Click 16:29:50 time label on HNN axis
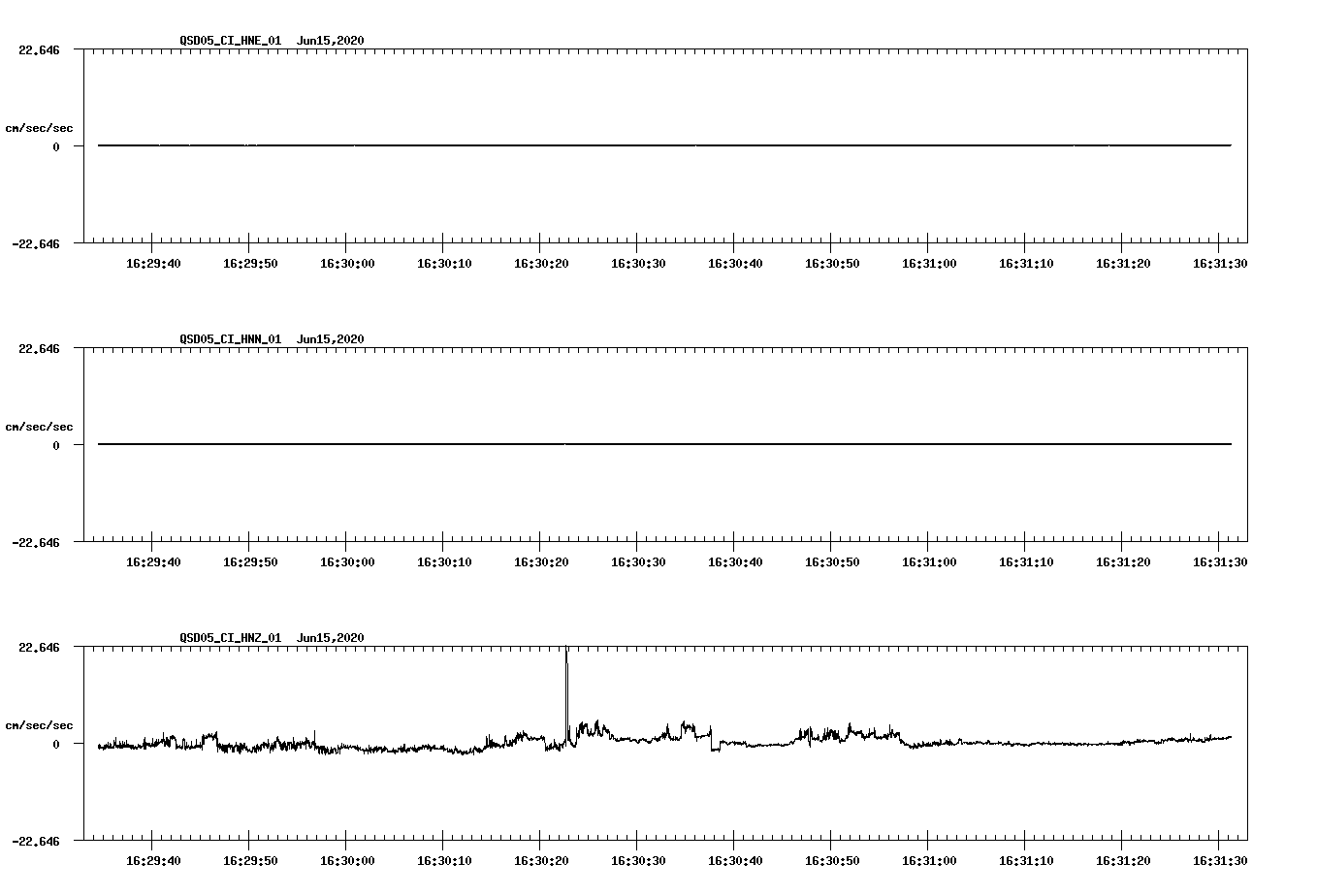The width and height of the screenshot is (1317, 896). click(250, 562)
